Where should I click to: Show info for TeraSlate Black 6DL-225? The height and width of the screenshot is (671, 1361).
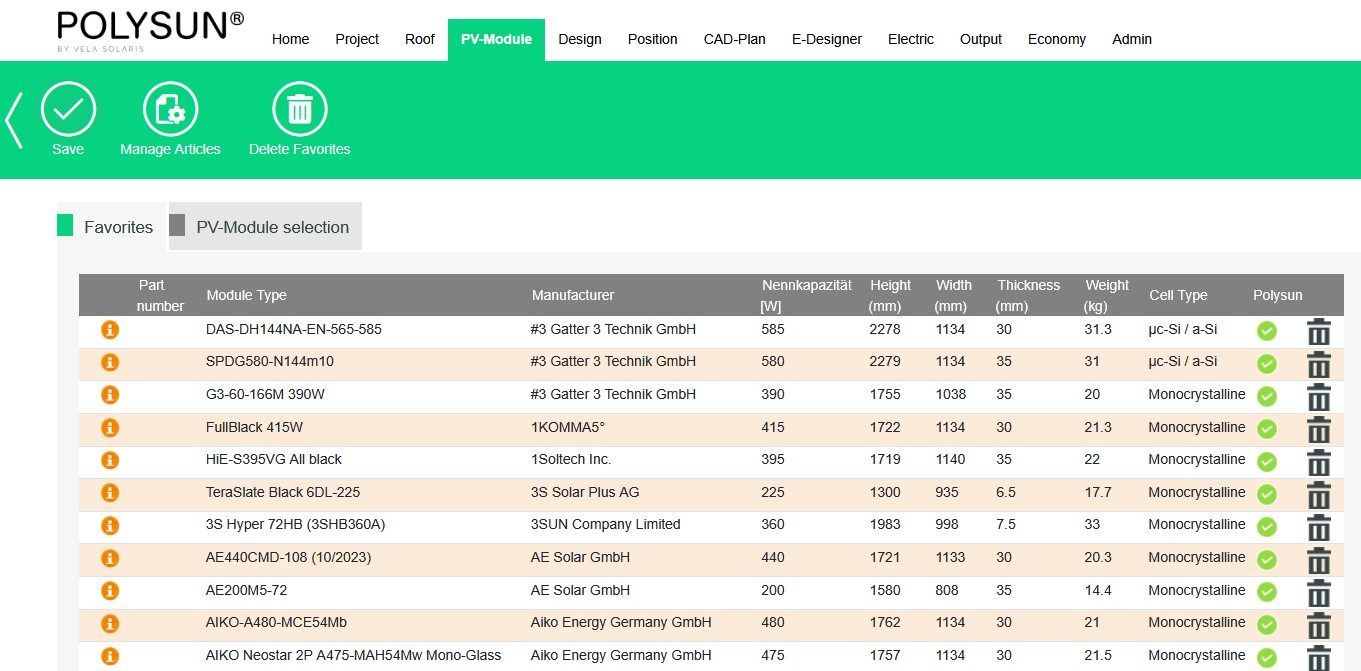(x=110, y=492)
